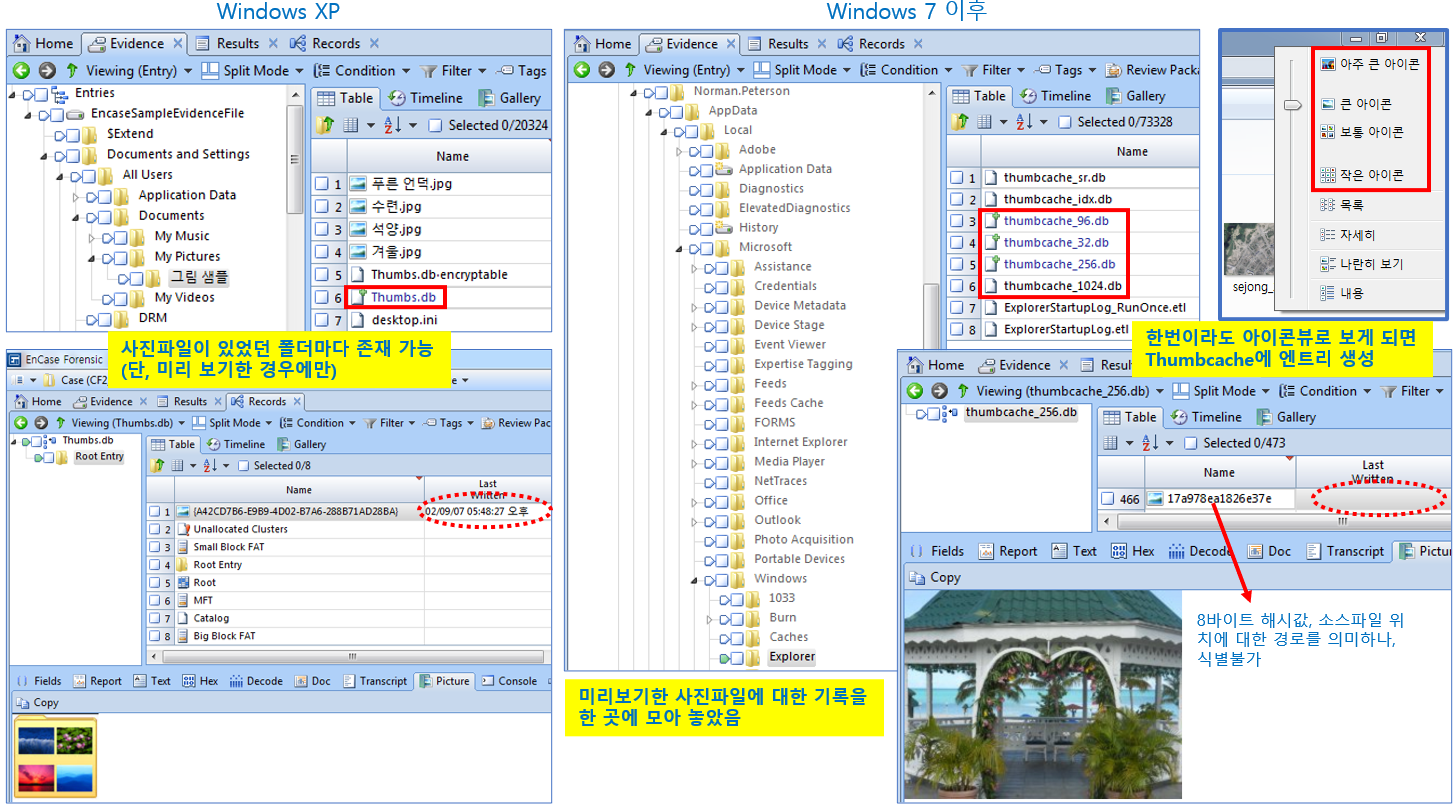Image resolution: width=1456 pixels, height=810 pixels.
Task: Check thumbcache_sr.db row checkbox
Action: coord(956,178)
